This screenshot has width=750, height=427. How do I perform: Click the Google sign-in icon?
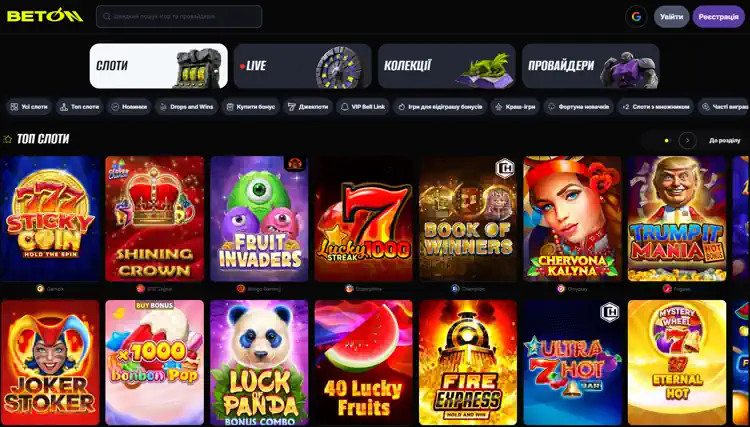point(636,17)
